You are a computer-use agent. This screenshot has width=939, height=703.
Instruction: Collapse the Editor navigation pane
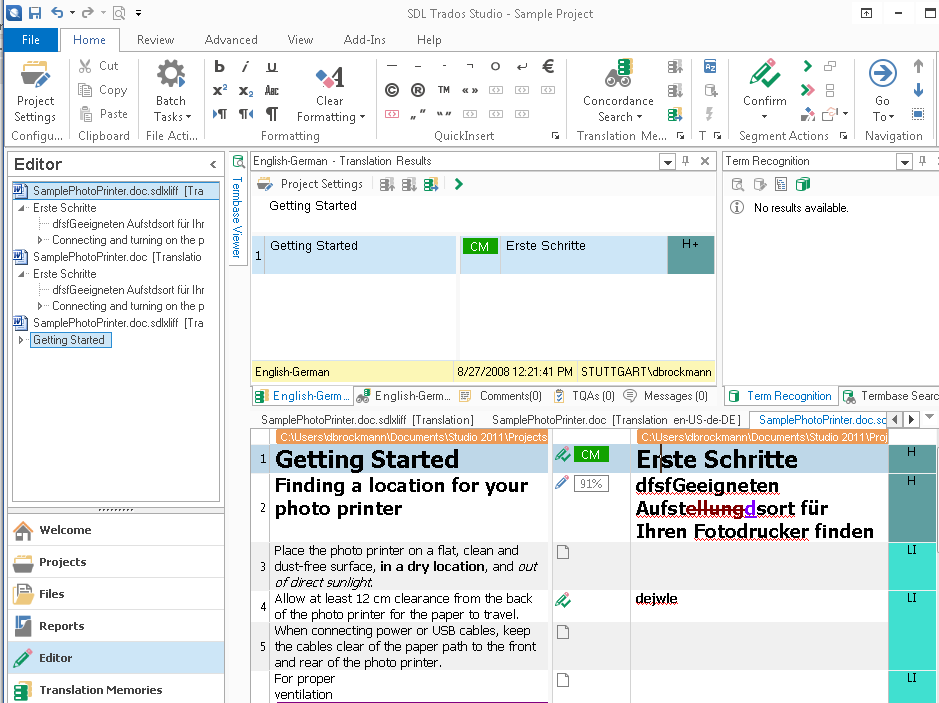coord(213,164)
